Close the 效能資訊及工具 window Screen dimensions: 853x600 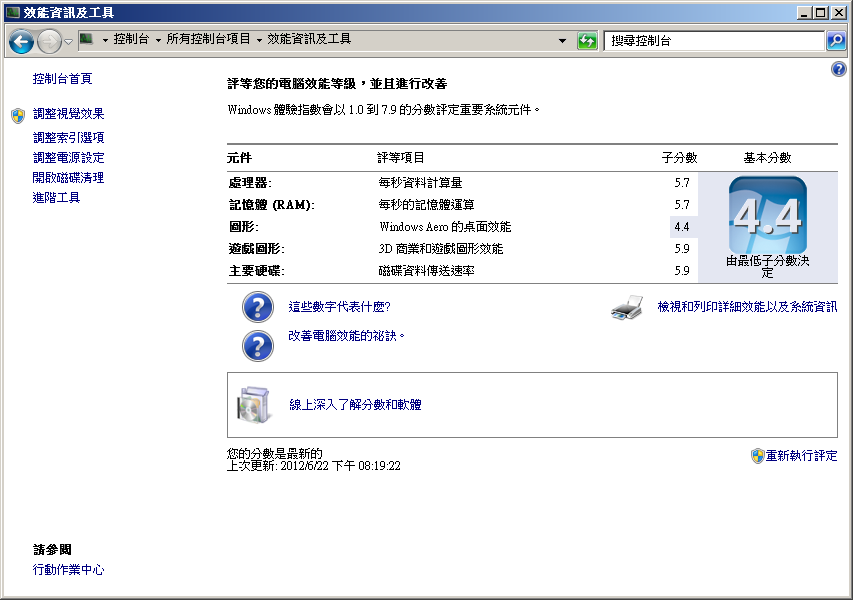coord(839,13)
